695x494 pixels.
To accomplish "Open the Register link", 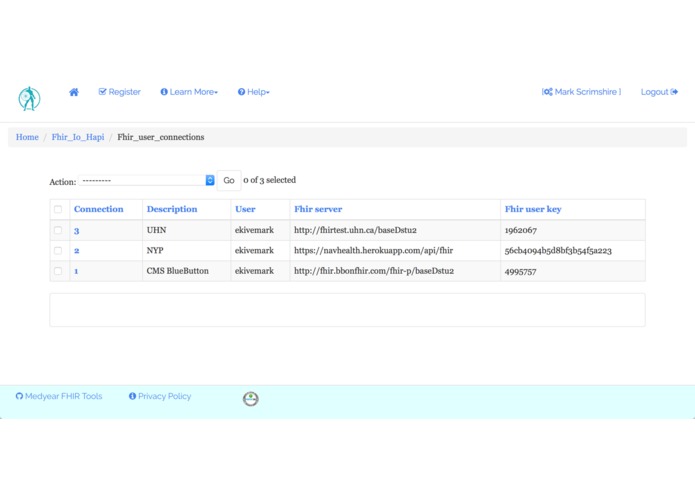I will pyautogui.click(x=120, y=92).
